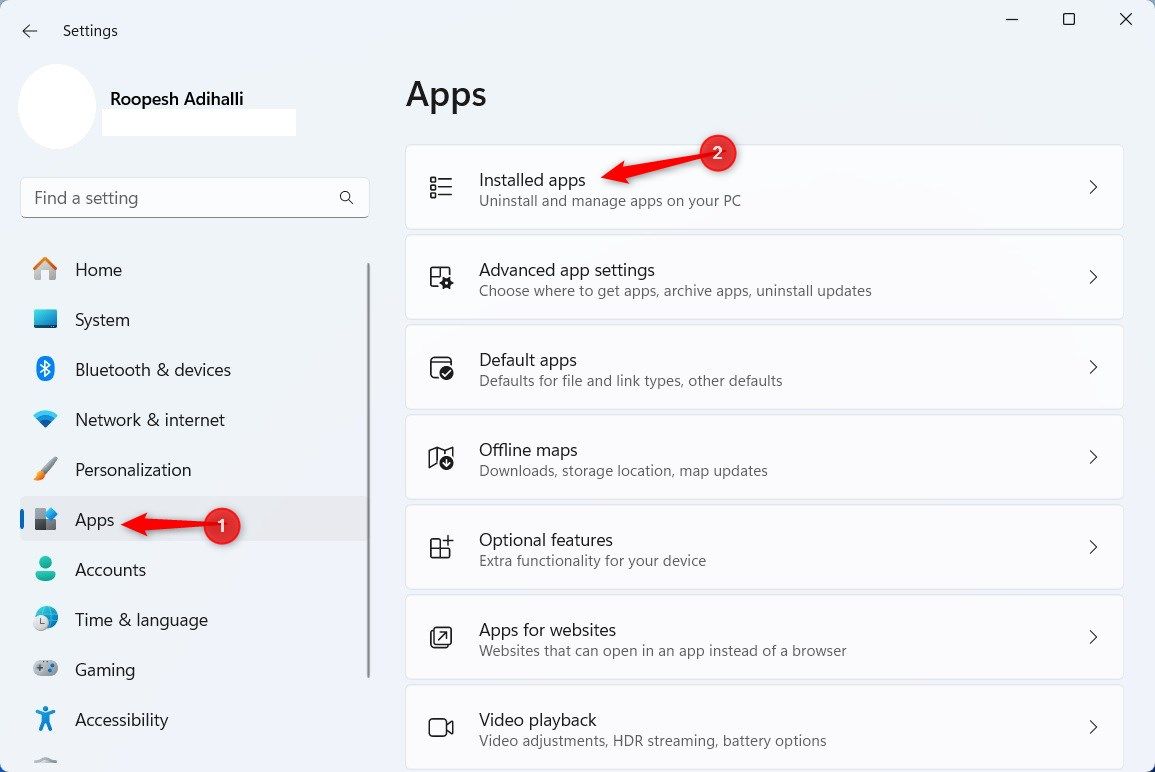Select Gaming in the sidebar
The image size is (1155, 772).
coord(193,670)
